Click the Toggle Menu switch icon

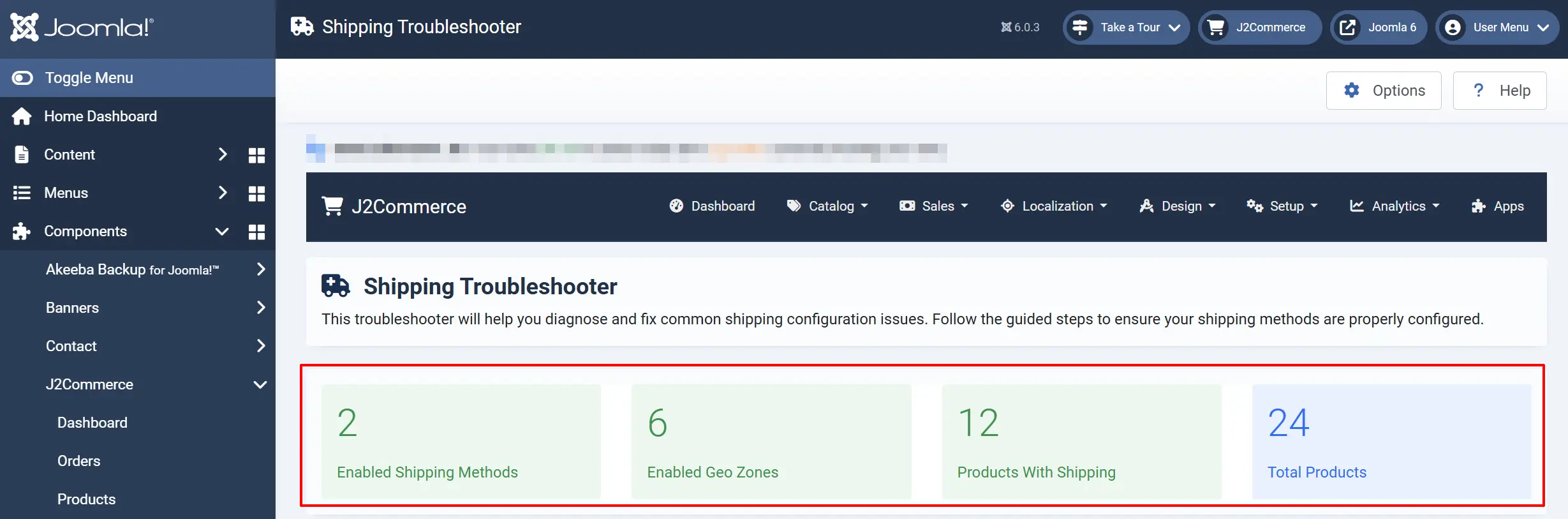pyautogui.click(x=22, y=78)
